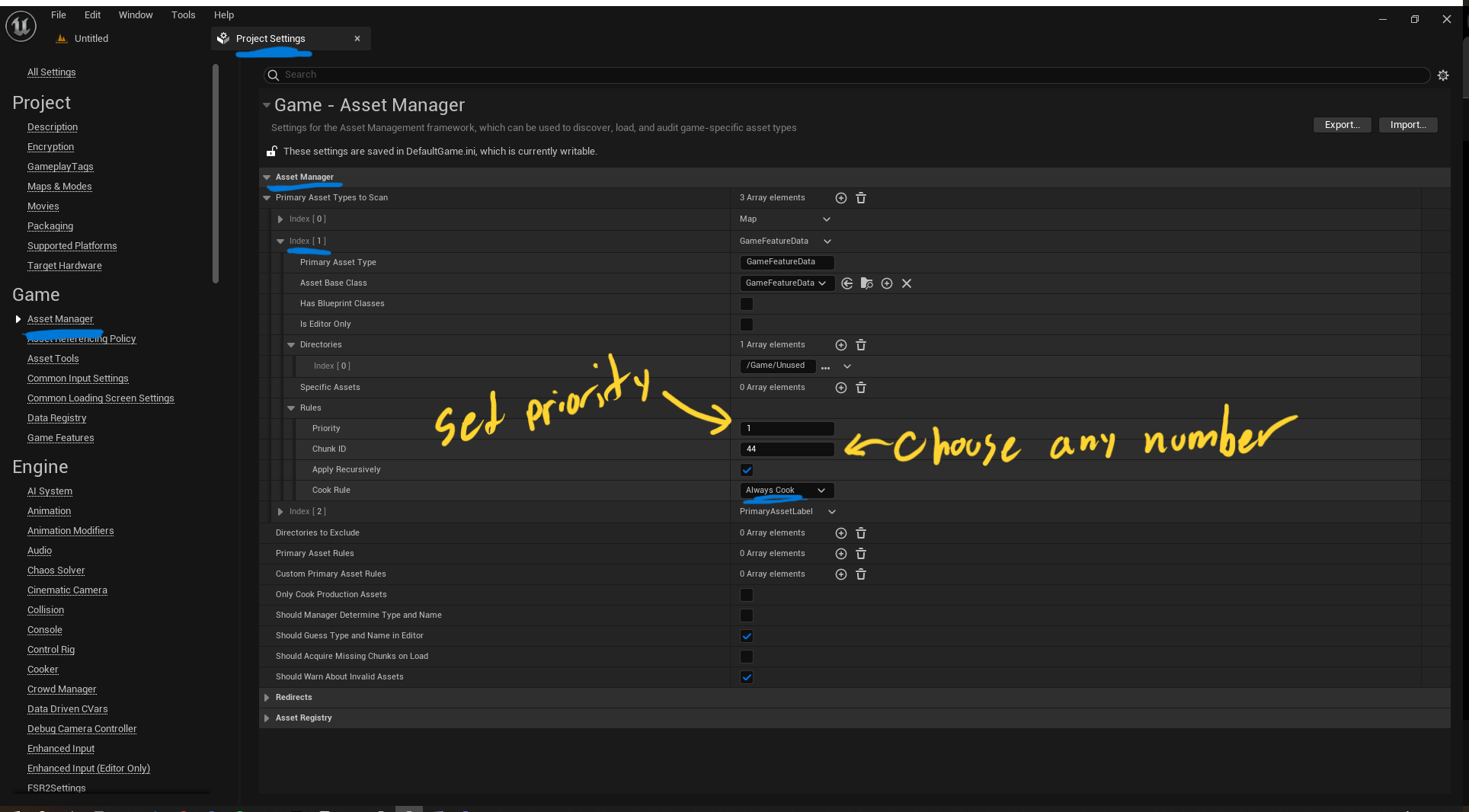1469x812 pixels.
Task: Remove all Primary Asset Types to Scan elements
Action: 861,198
